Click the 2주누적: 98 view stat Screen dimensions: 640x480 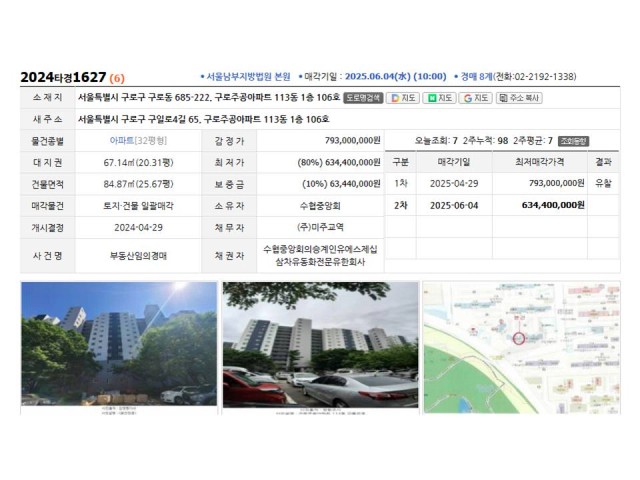pyautogui.click(x=485, y=141)
